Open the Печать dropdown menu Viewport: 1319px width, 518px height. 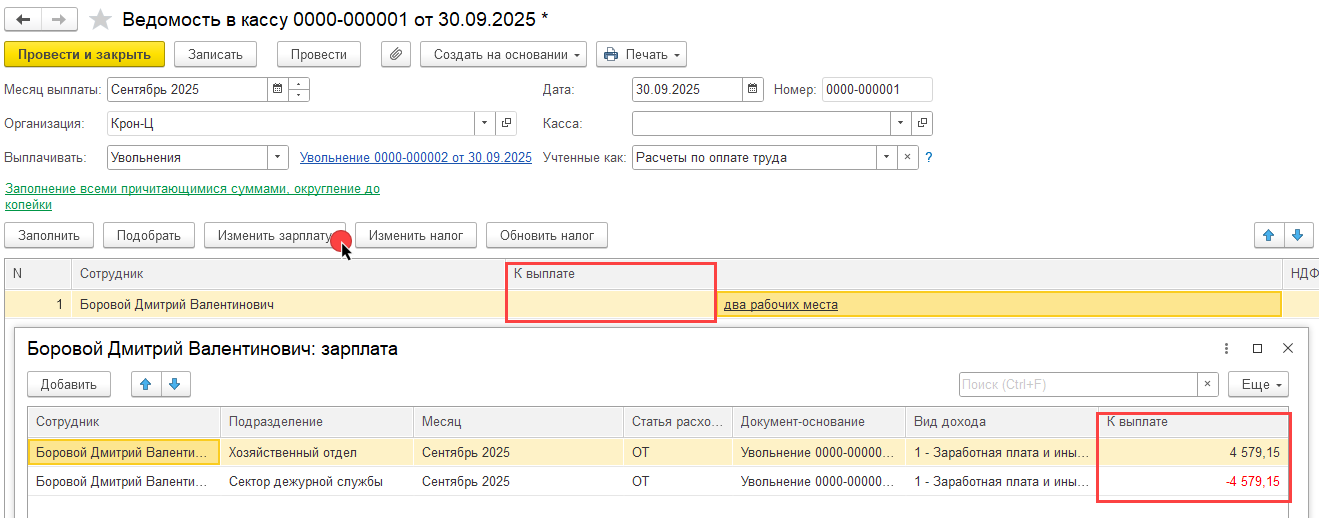[x=642, y=54]
